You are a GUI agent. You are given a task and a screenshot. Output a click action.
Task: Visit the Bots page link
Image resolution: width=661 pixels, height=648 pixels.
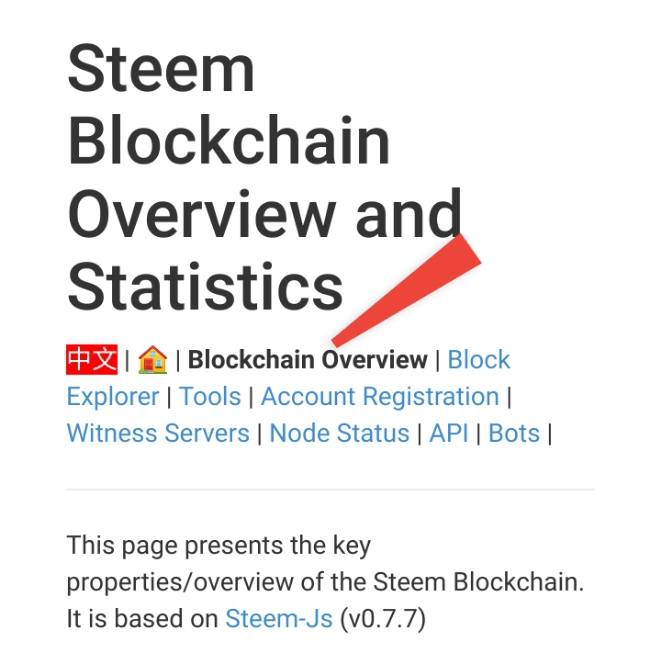coord(514,433)
